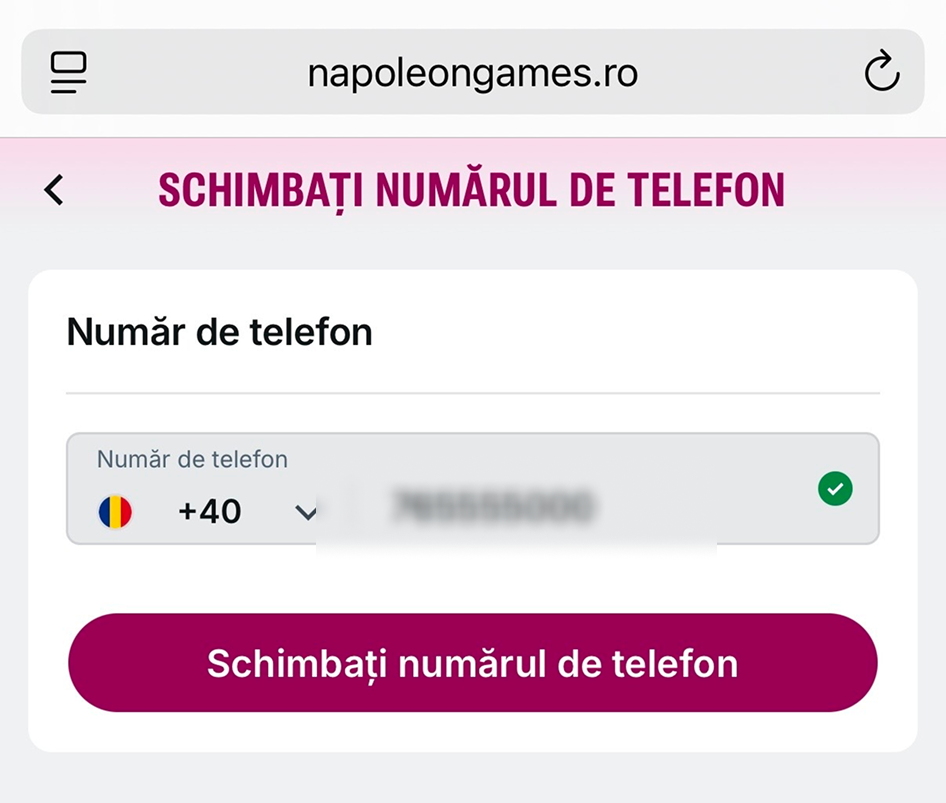The width and height of the screenshot is (946, 803).
Task: Click the green validation checkmark icon
Action: [835, 488]
